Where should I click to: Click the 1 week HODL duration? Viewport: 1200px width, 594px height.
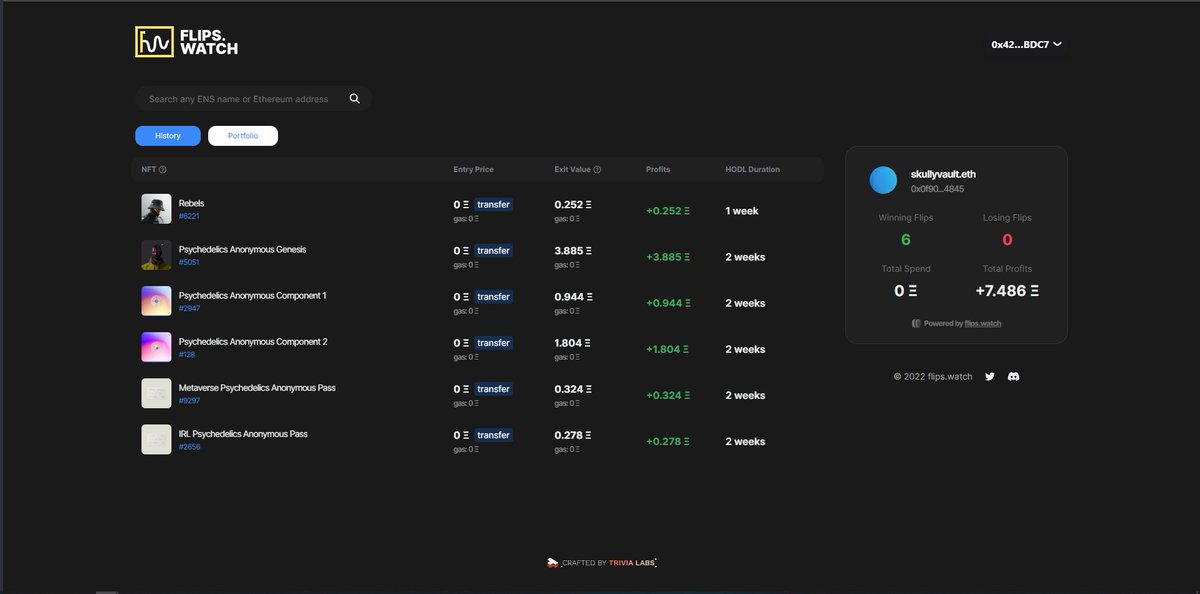(742, 211)
